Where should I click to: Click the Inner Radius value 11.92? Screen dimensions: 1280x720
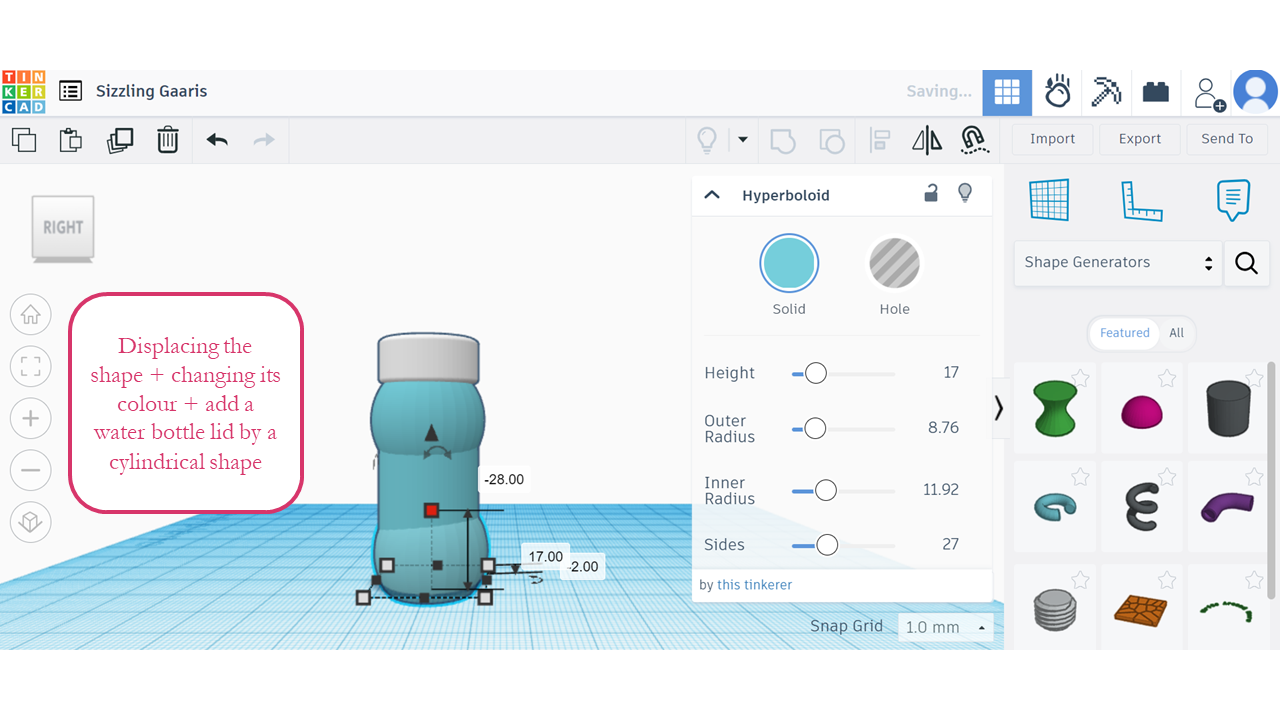click(x=941, y=490)
